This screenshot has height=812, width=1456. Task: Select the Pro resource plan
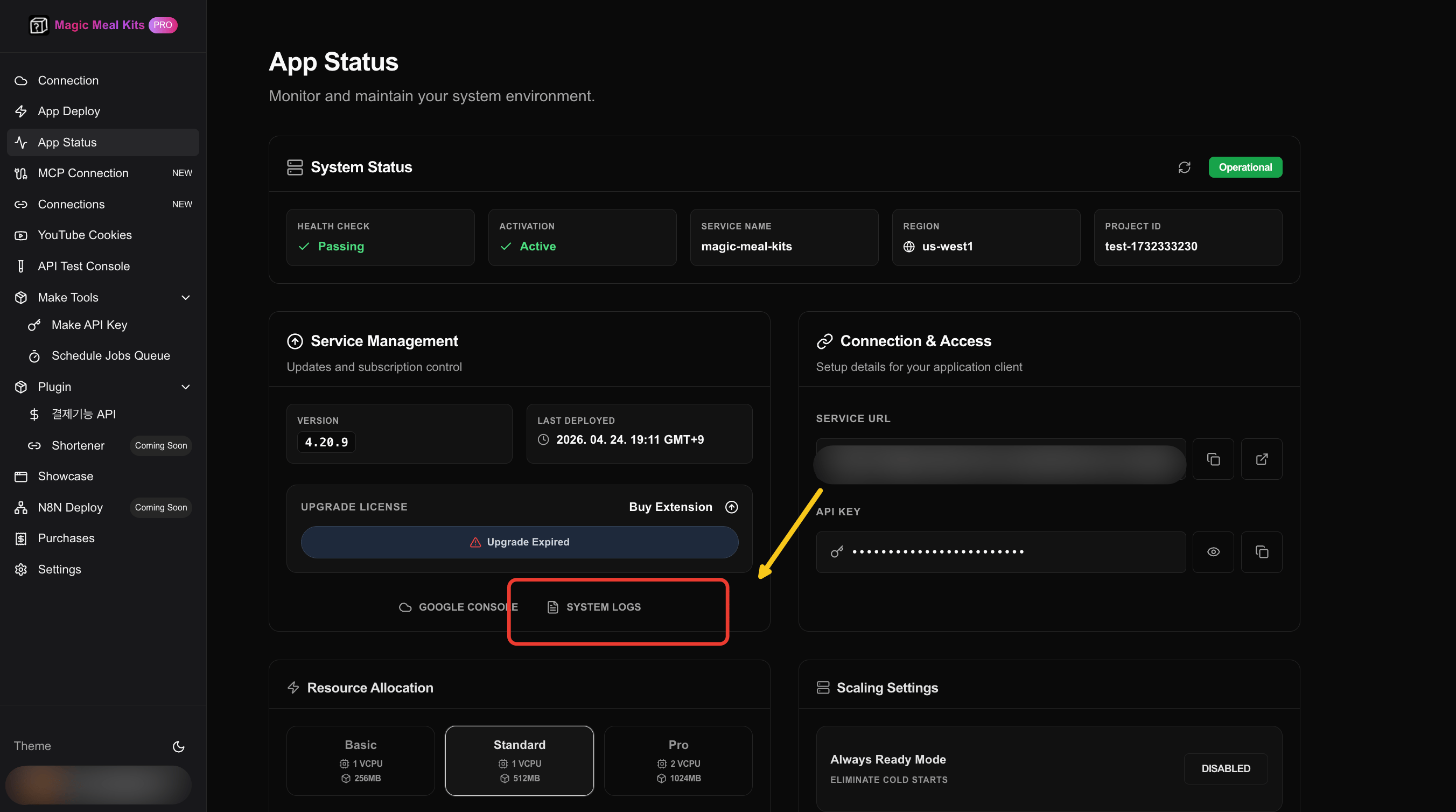678,761
